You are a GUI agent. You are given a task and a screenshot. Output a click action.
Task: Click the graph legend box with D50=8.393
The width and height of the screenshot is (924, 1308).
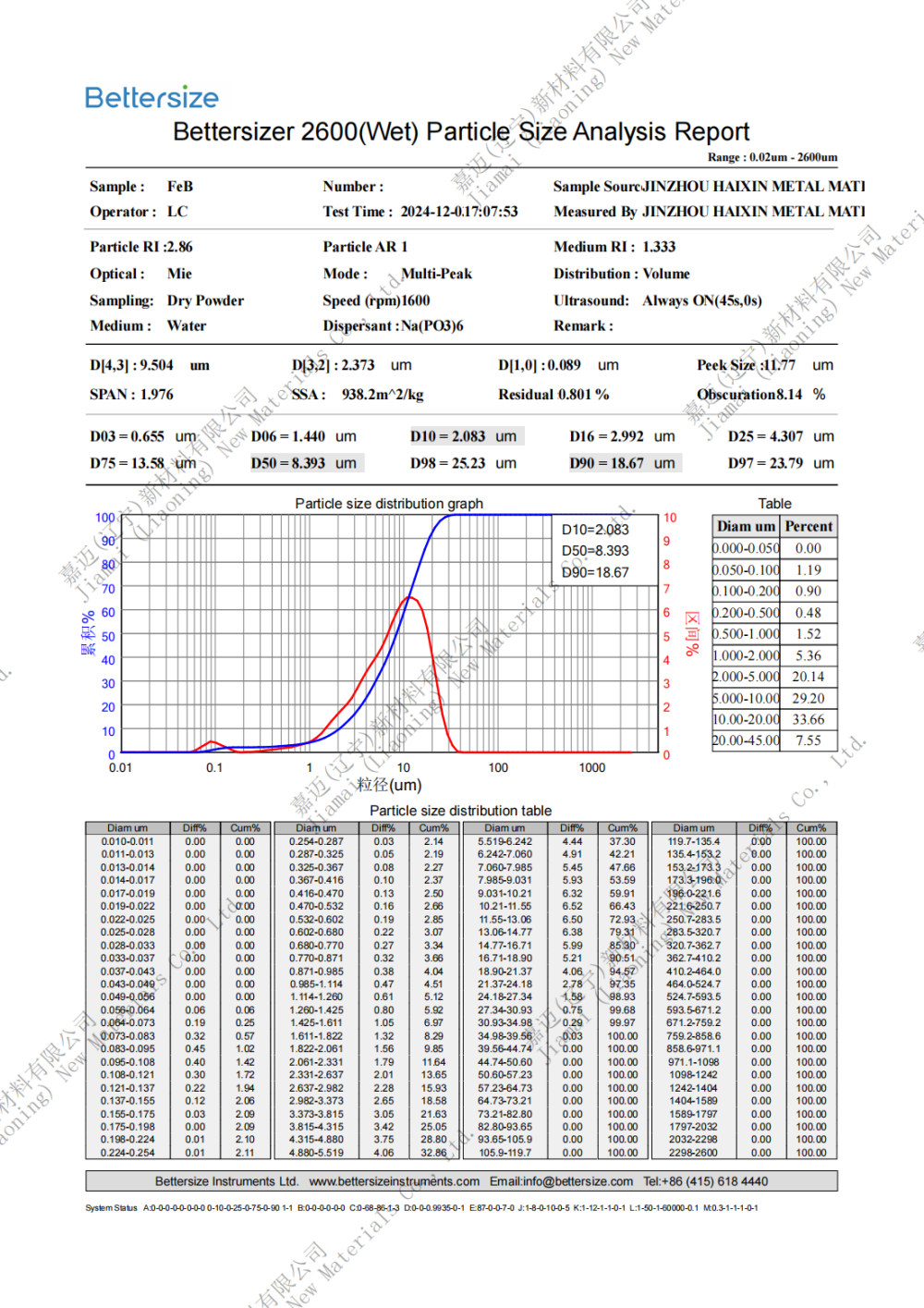tap(604, 551)
